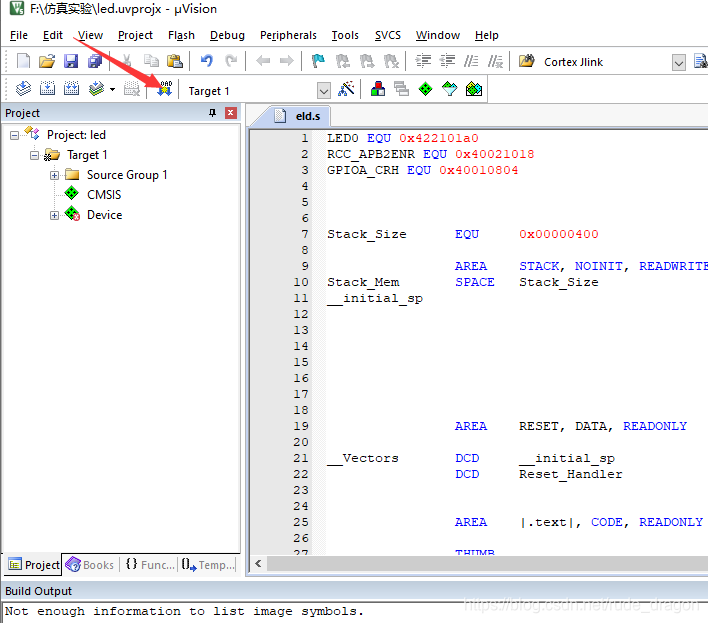Image resolution: width=708 pixels, height=623 pixels.
Task: Open the Project menu
Action: point(135,35)
